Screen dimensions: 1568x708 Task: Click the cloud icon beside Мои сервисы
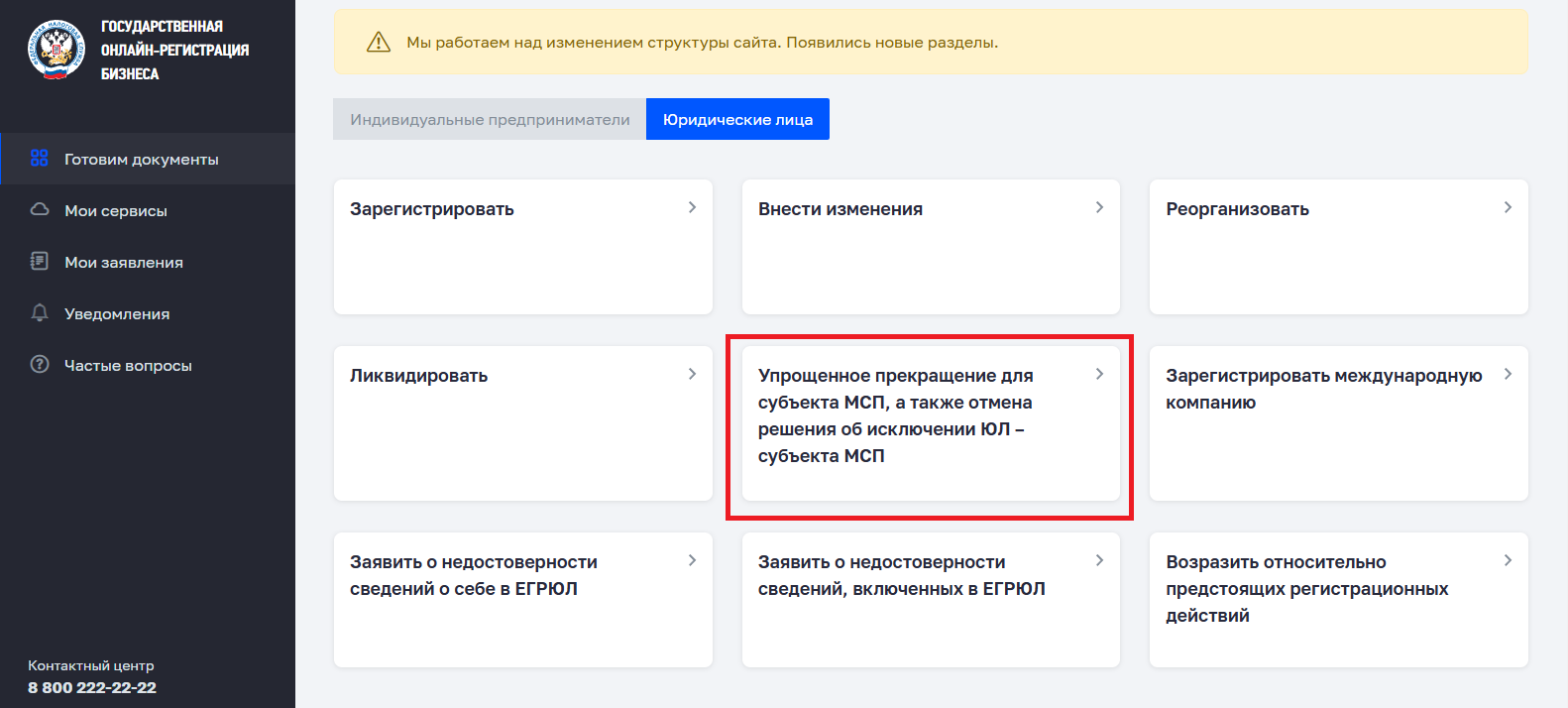[40, 210]
